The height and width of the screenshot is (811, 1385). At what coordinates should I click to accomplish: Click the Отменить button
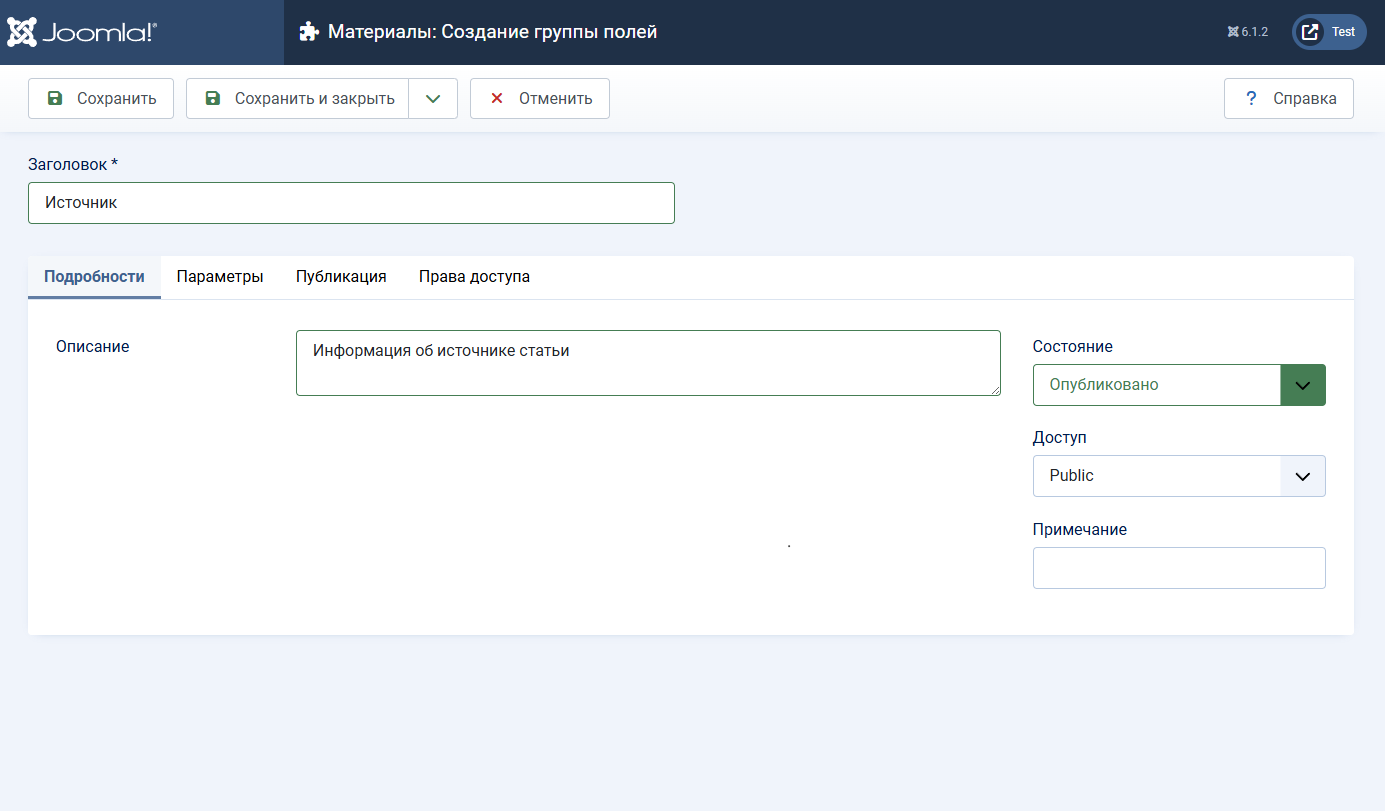tap(540, 98)
